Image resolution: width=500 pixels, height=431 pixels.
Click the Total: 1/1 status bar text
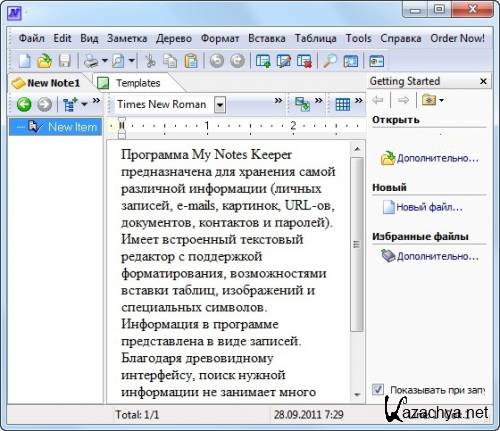click(x=137, y=415)
